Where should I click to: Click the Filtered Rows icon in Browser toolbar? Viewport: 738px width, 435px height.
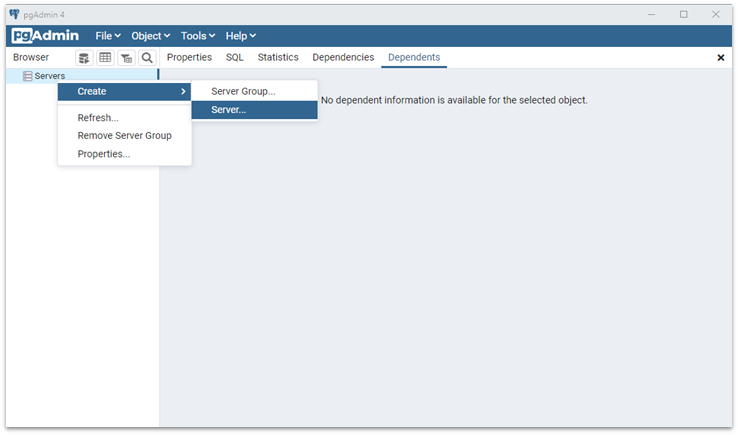pos(126,58)
